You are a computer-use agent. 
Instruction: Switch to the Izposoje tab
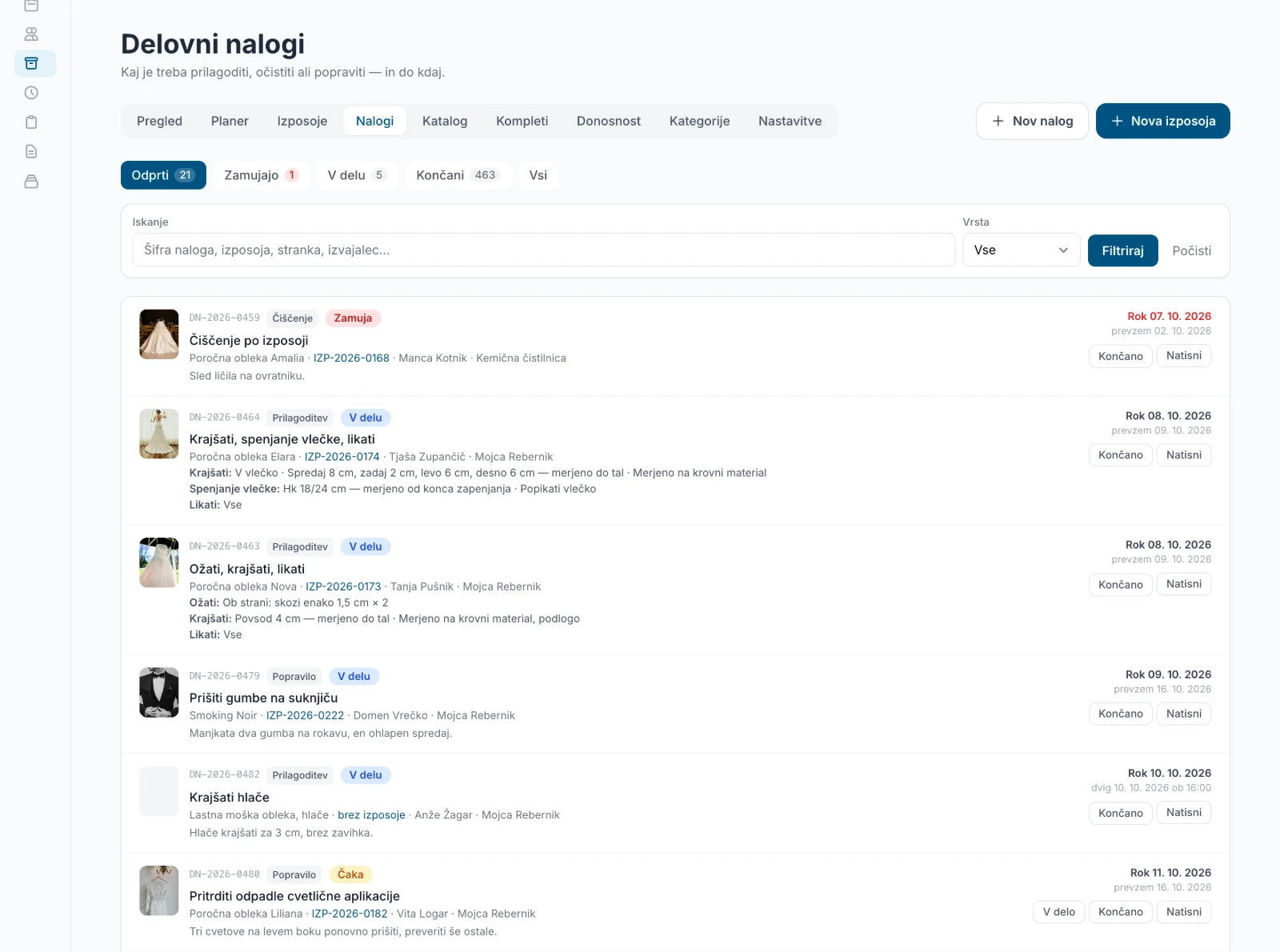(302, 121)
